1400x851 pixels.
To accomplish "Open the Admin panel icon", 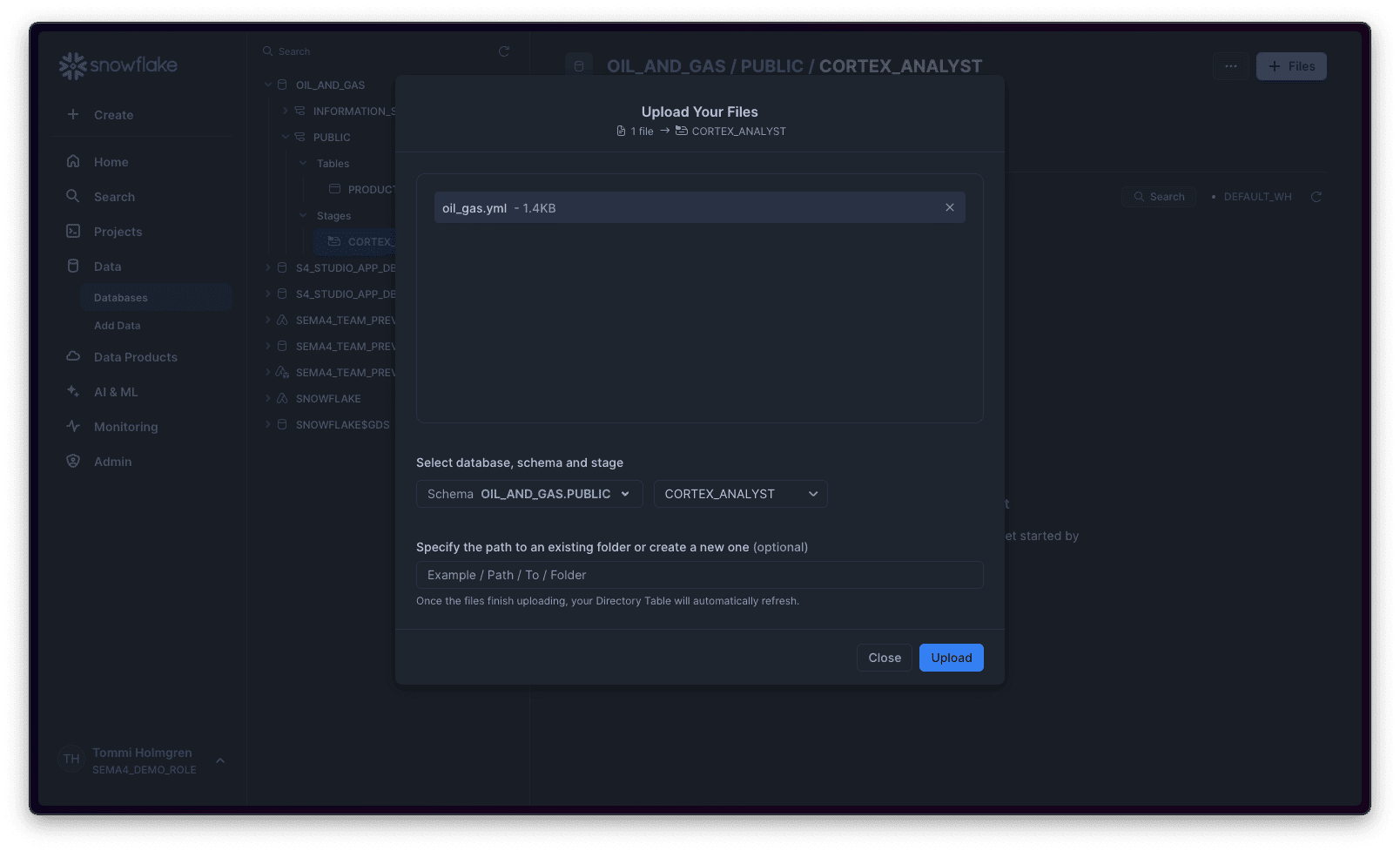I will coord(73,461).
